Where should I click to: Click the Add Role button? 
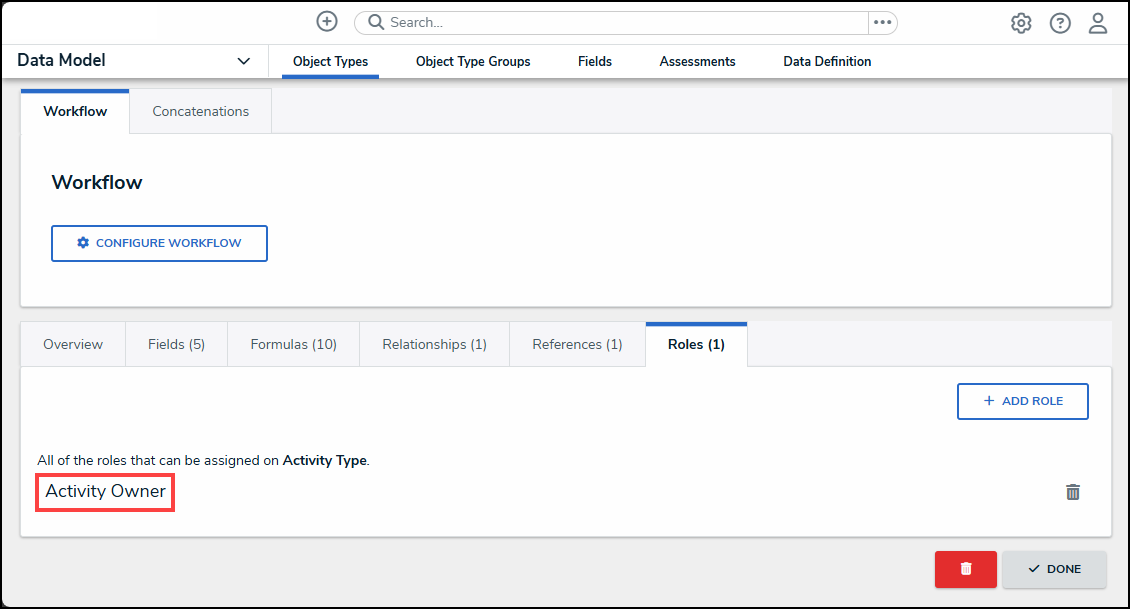[x=1022, y=401]
